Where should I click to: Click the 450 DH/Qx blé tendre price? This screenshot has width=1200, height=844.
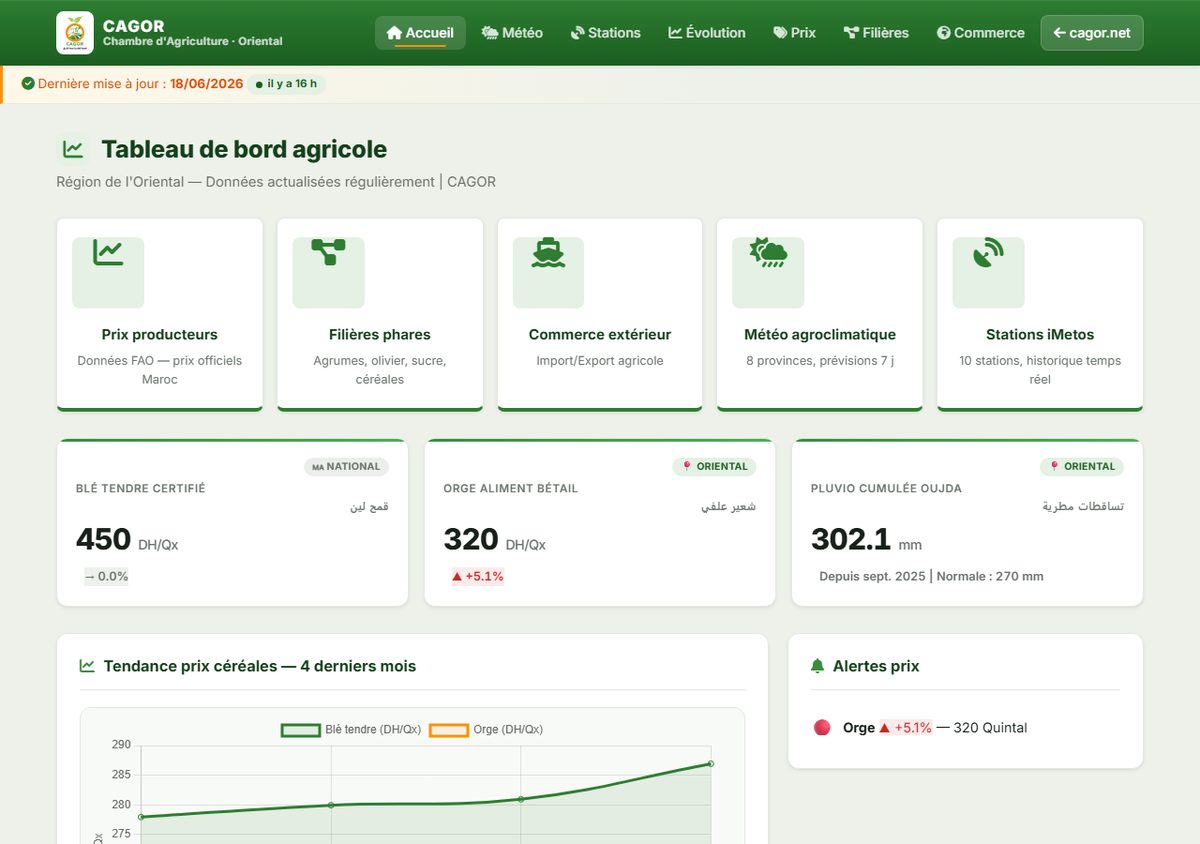click(x=127, y=540)
